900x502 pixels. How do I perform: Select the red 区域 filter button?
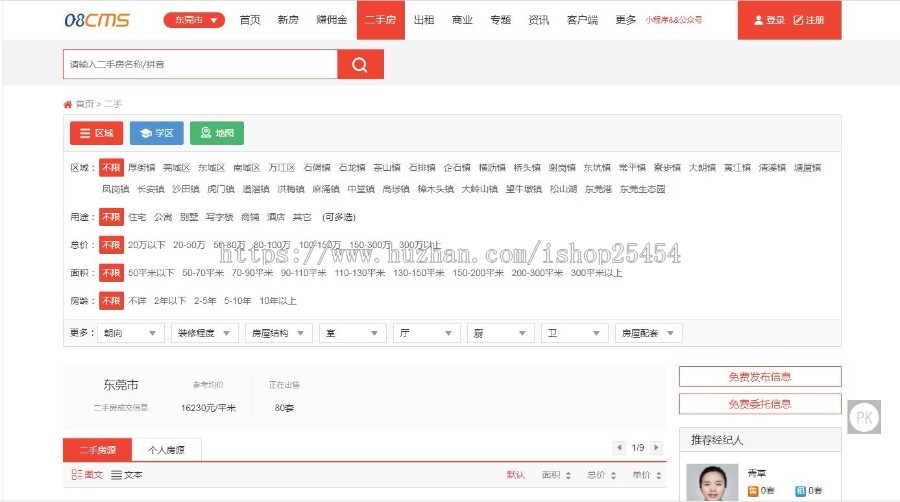point(96,133)
